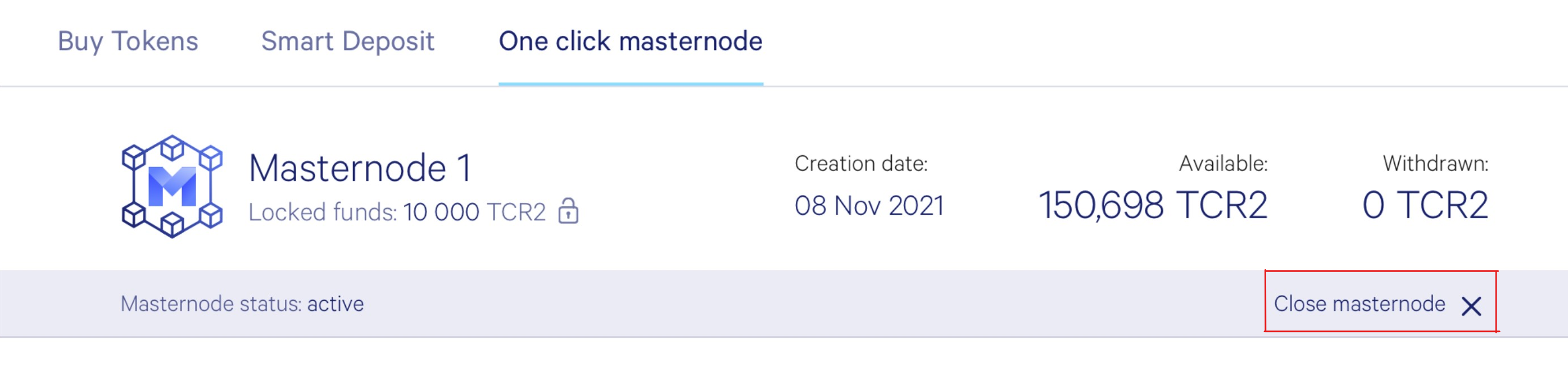The image size is (1568, 376).
Task: Click the 150,698 TCR2 available amount
Action: [1153, 205]
